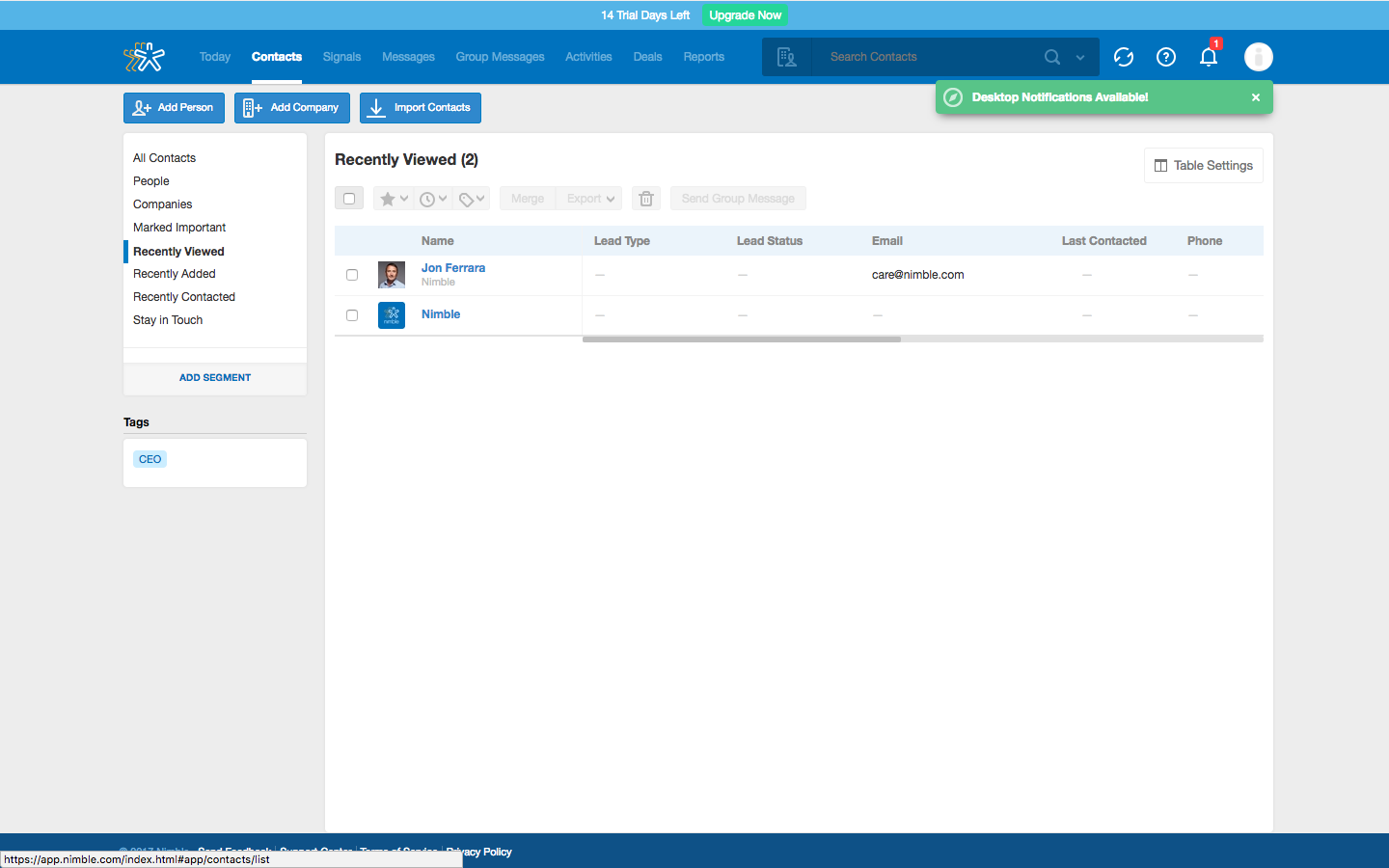Open the clock stay-in-touch dropdown

tap(433, 199)
